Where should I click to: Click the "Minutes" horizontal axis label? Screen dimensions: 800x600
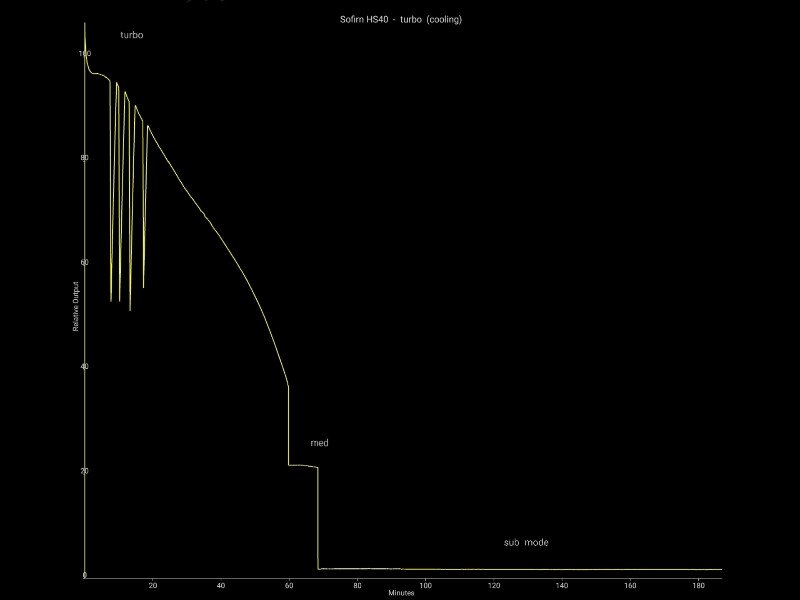[x=401, y=593]
